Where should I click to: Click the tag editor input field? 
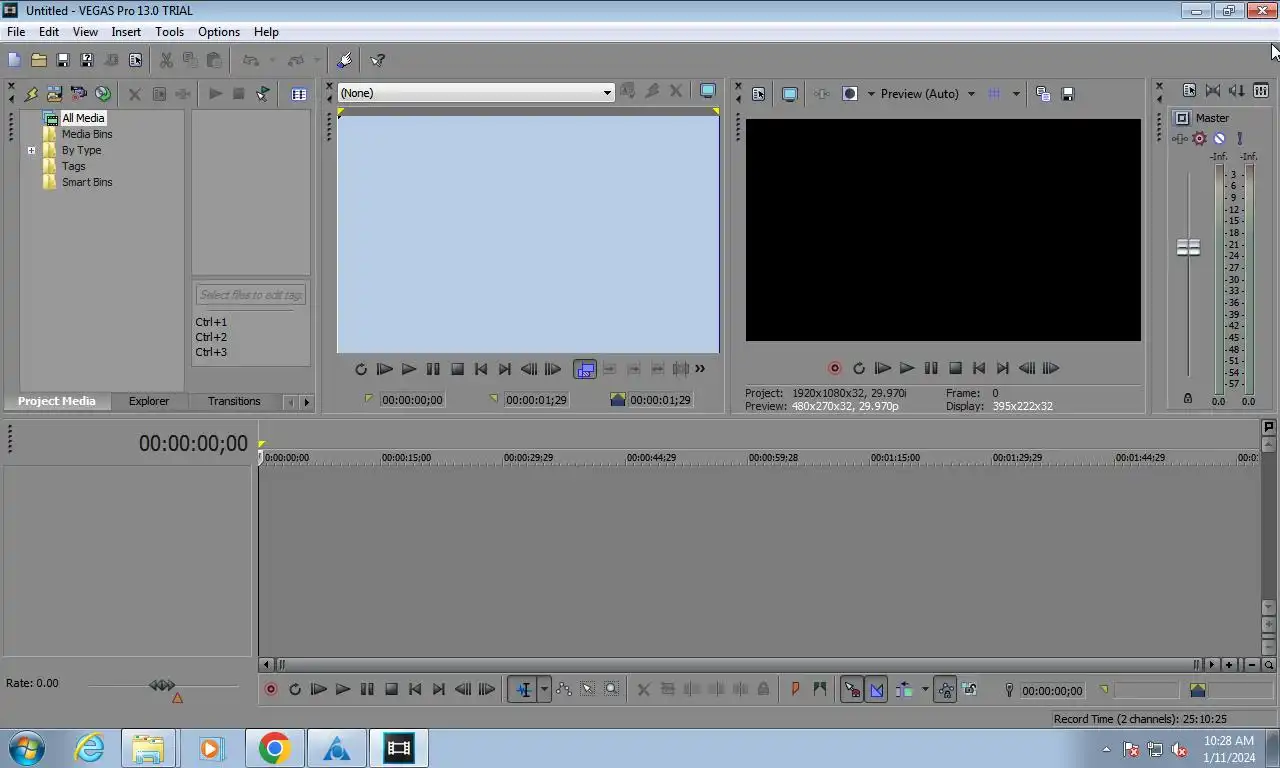[x=250, y=295]
